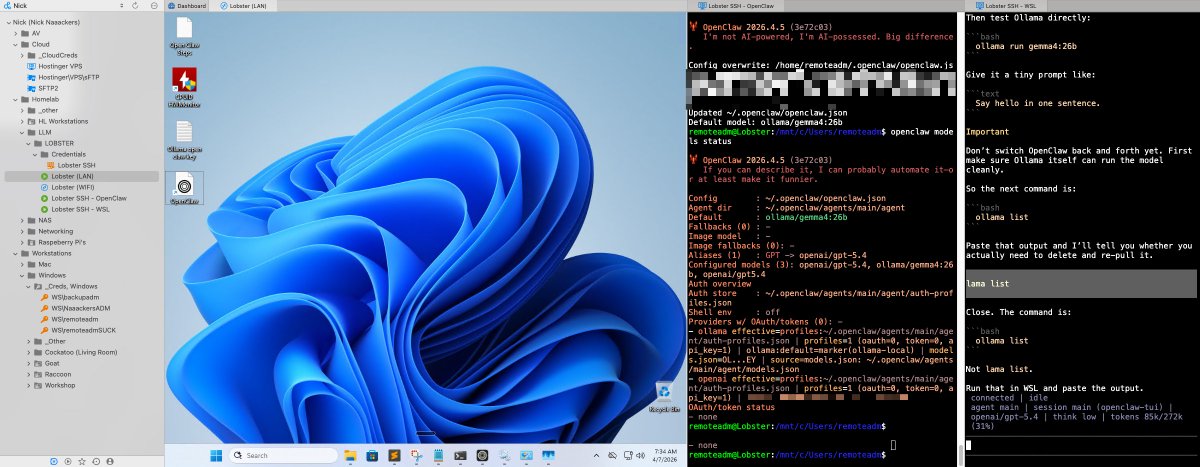
Task: Open the taskbar clock showing 7:34 AM
Action: 666,456
